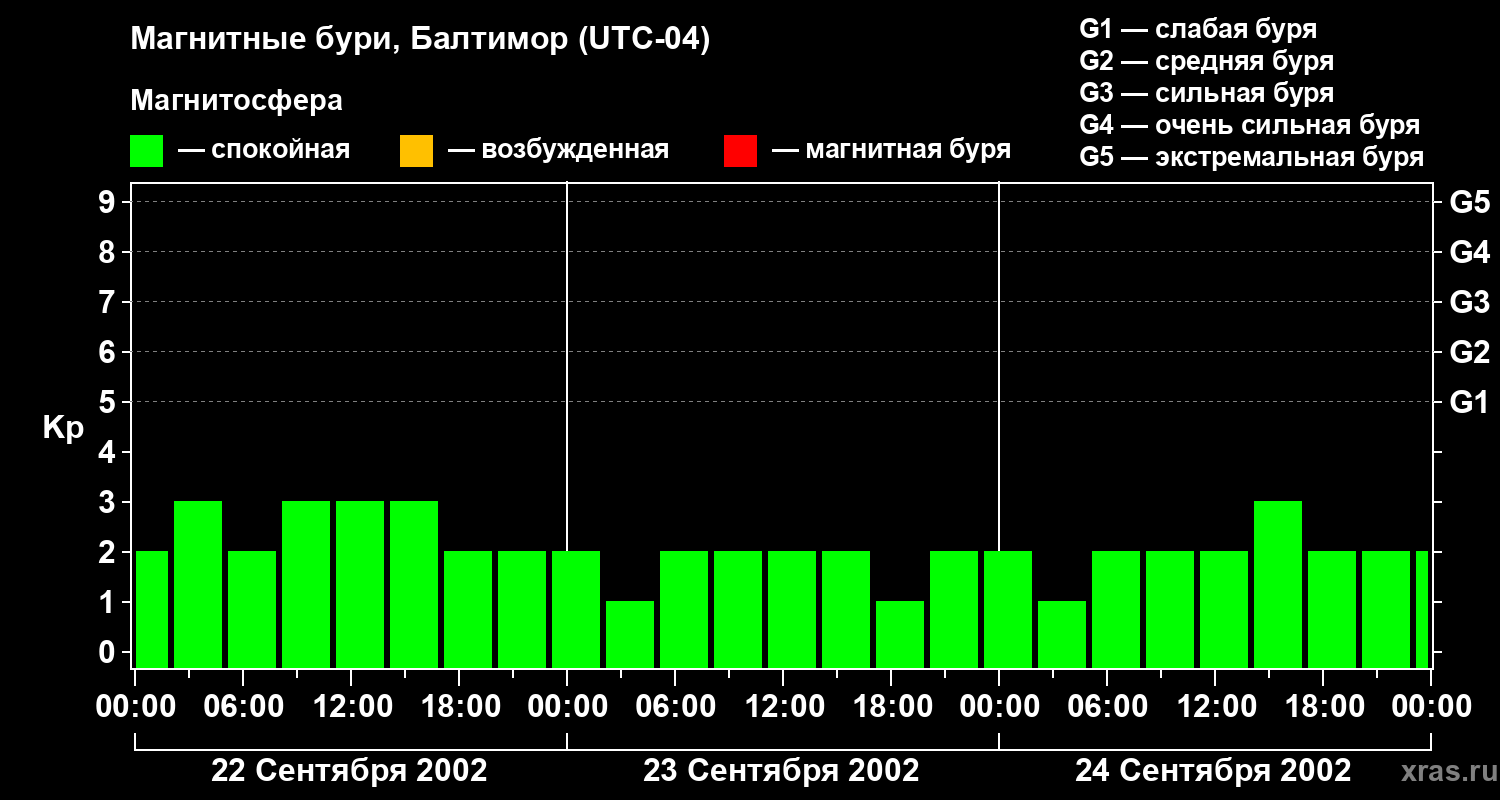Screen dimensions: 1500x800
Task: Click the '12:00' time label under 22 September
Action: [351, 707]
